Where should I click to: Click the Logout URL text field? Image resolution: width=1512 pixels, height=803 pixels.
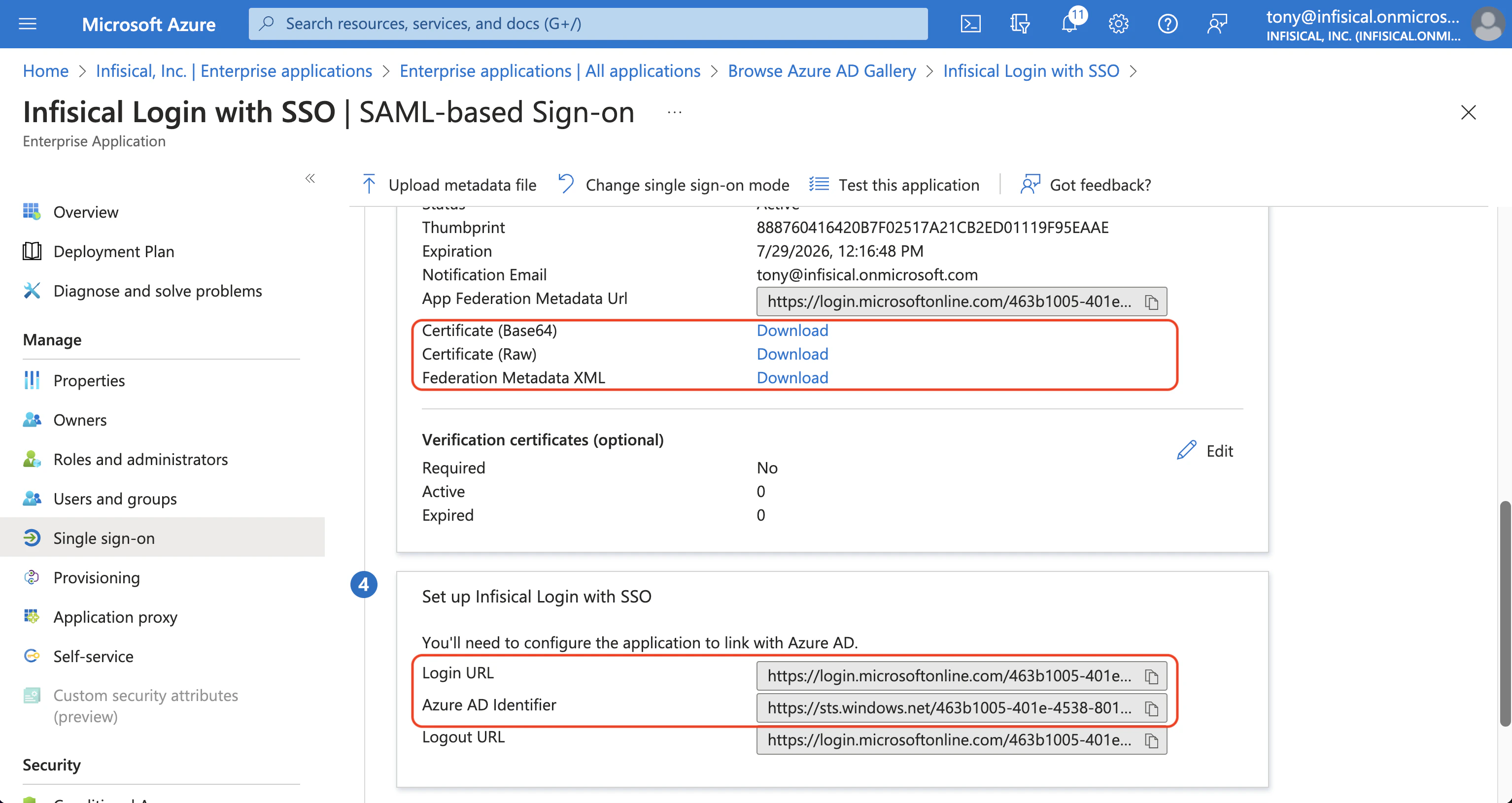point(962,740)
